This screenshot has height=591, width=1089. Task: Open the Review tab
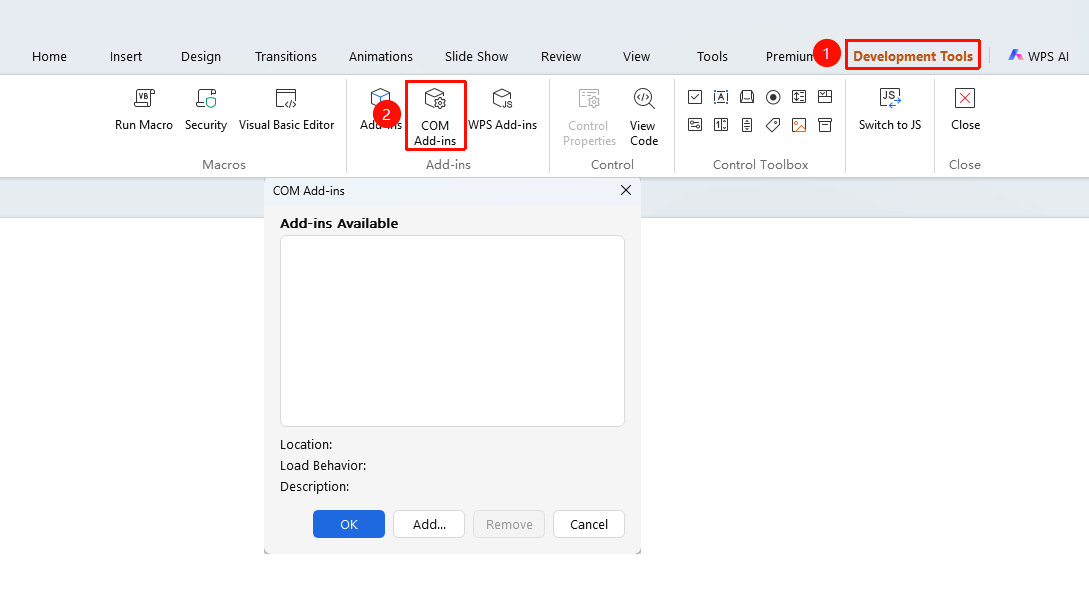point(561,56)
